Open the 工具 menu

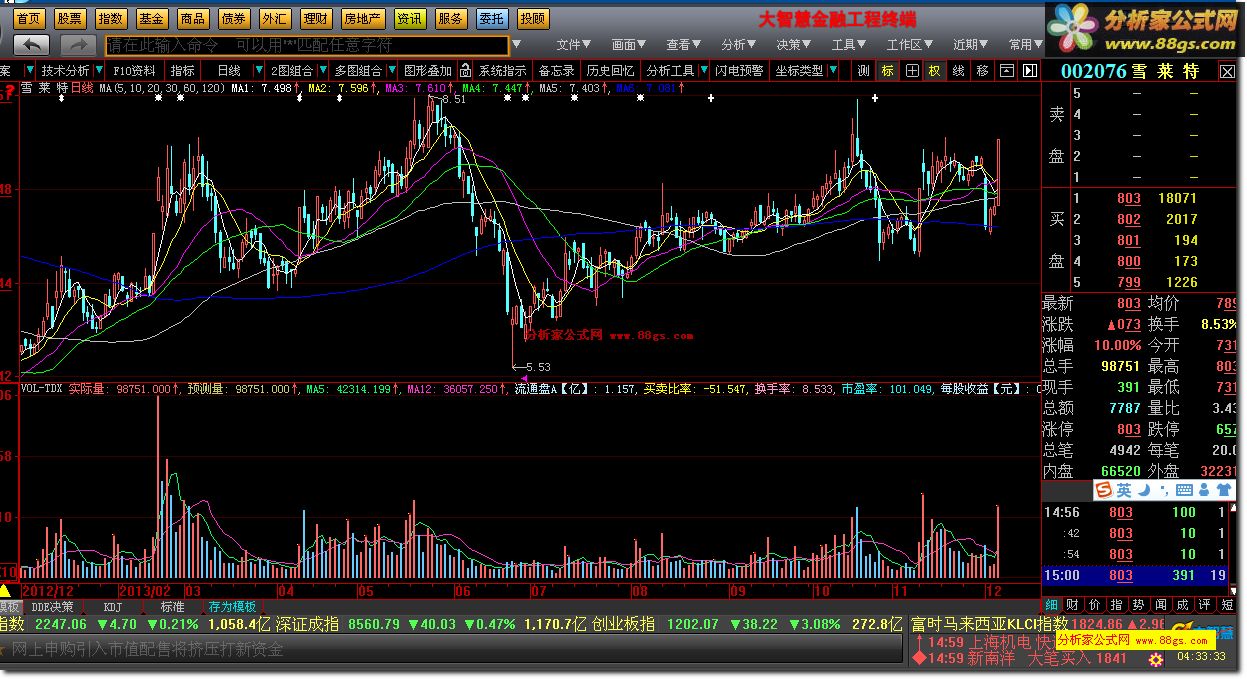[848, 45]
